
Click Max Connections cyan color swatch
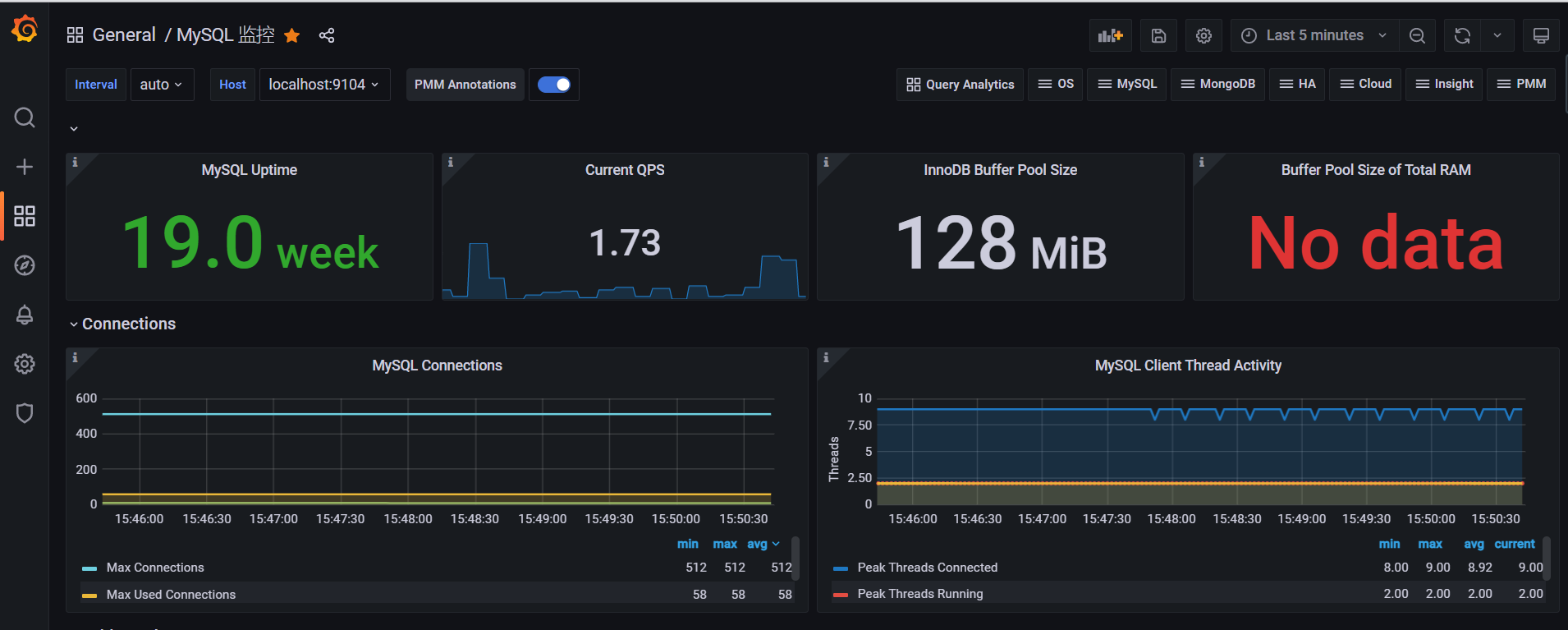pos(89,568)
